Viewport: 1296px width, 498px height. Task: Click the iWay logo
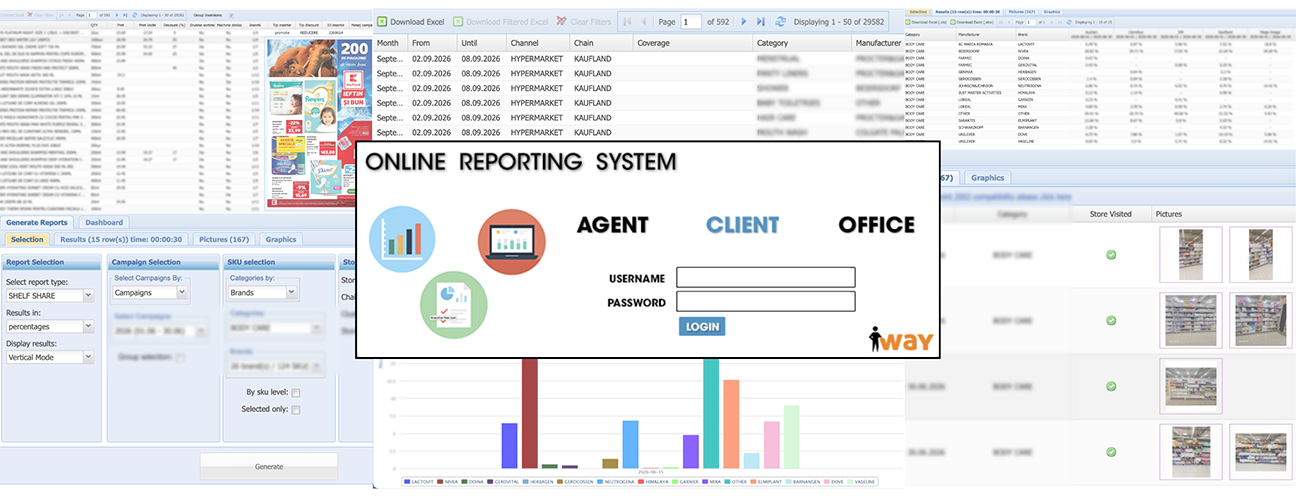[x=901, y=339]
